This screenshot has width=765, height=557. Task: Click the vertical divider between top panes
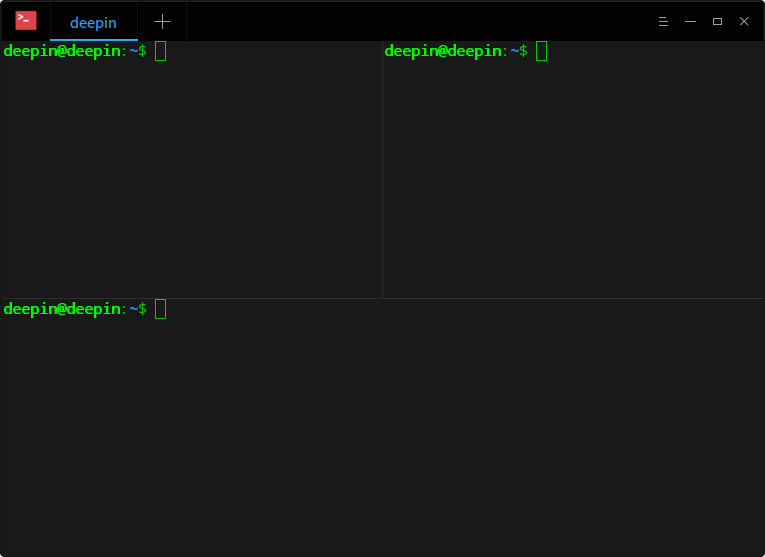coord(382,170)
